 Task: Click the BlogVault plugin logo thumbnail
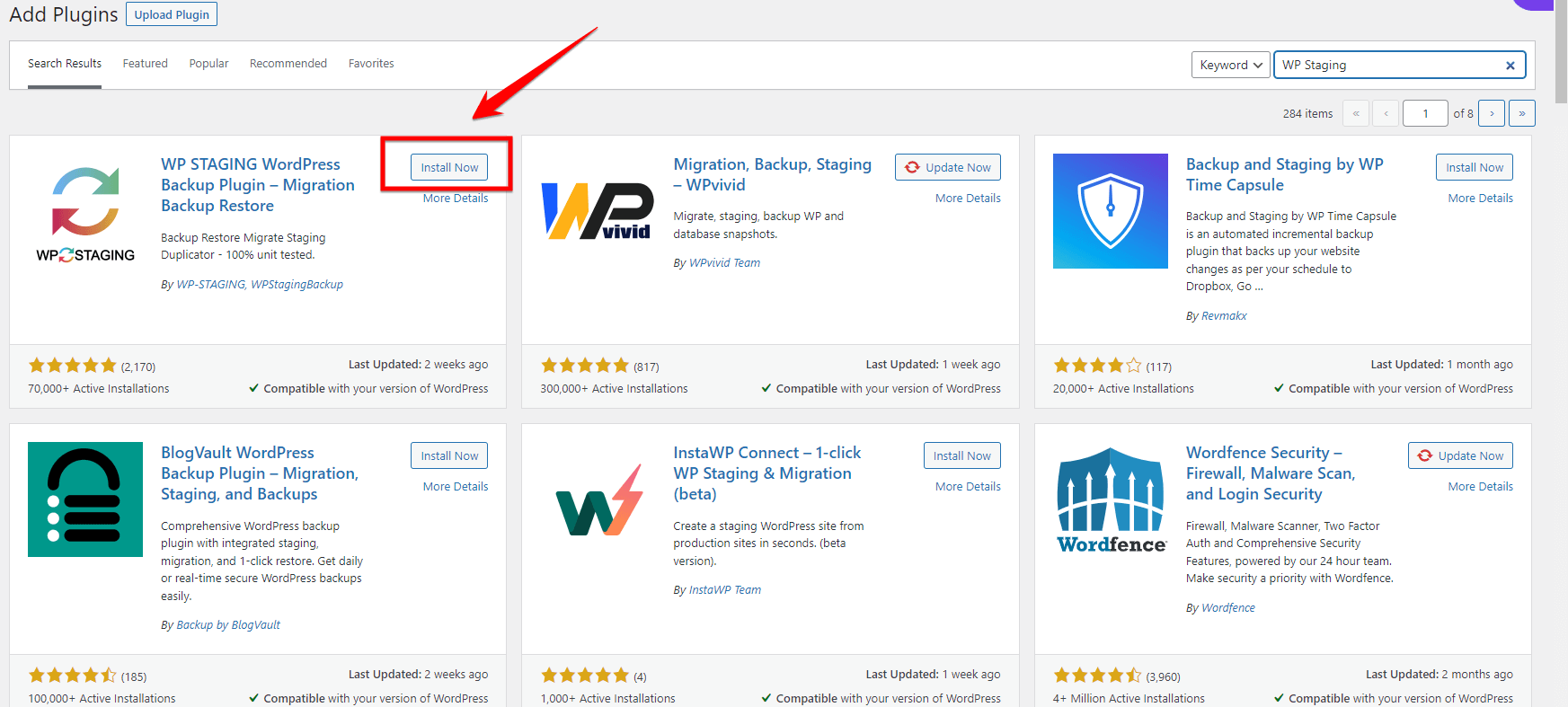(x=85, y=499)
